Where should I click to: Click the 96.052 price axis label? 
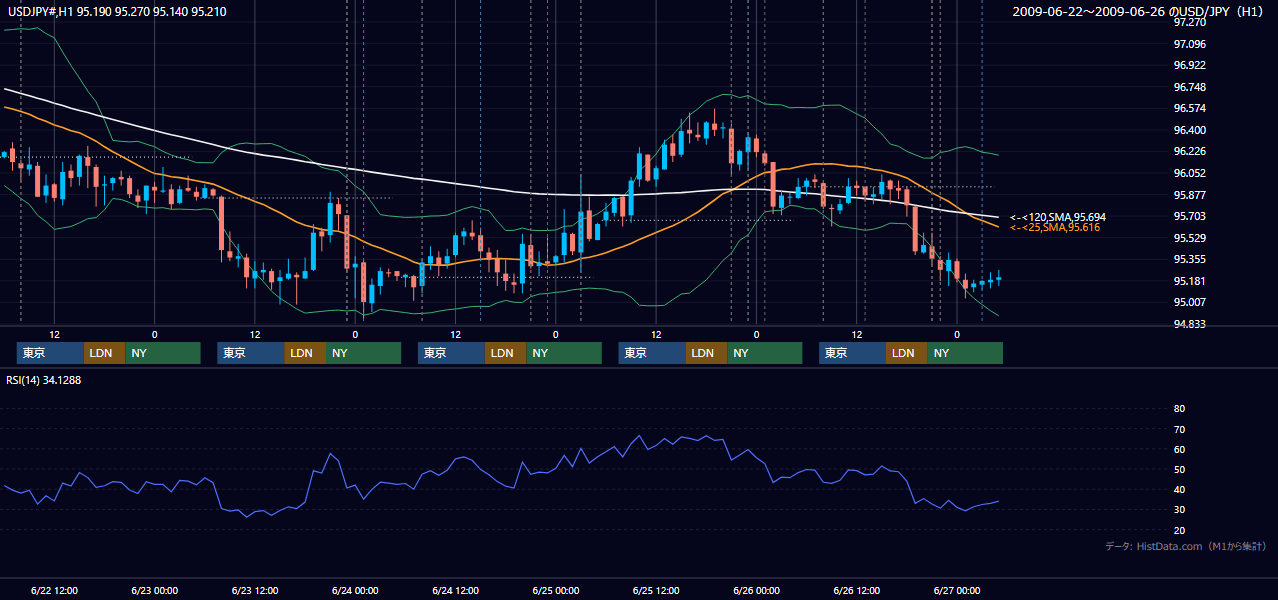tap(1189, 173)
